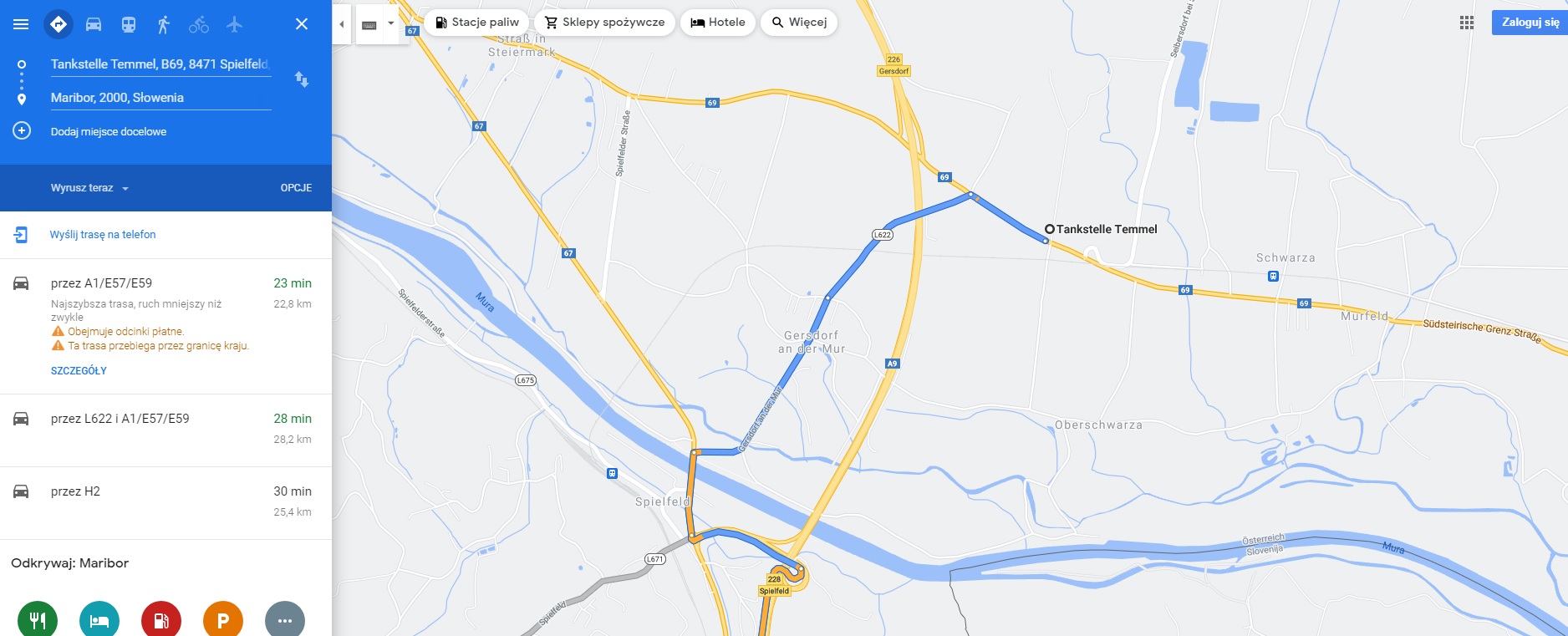Click the parking discover icon
Viewport: 1568px width, 636px height.
point(223,620)
